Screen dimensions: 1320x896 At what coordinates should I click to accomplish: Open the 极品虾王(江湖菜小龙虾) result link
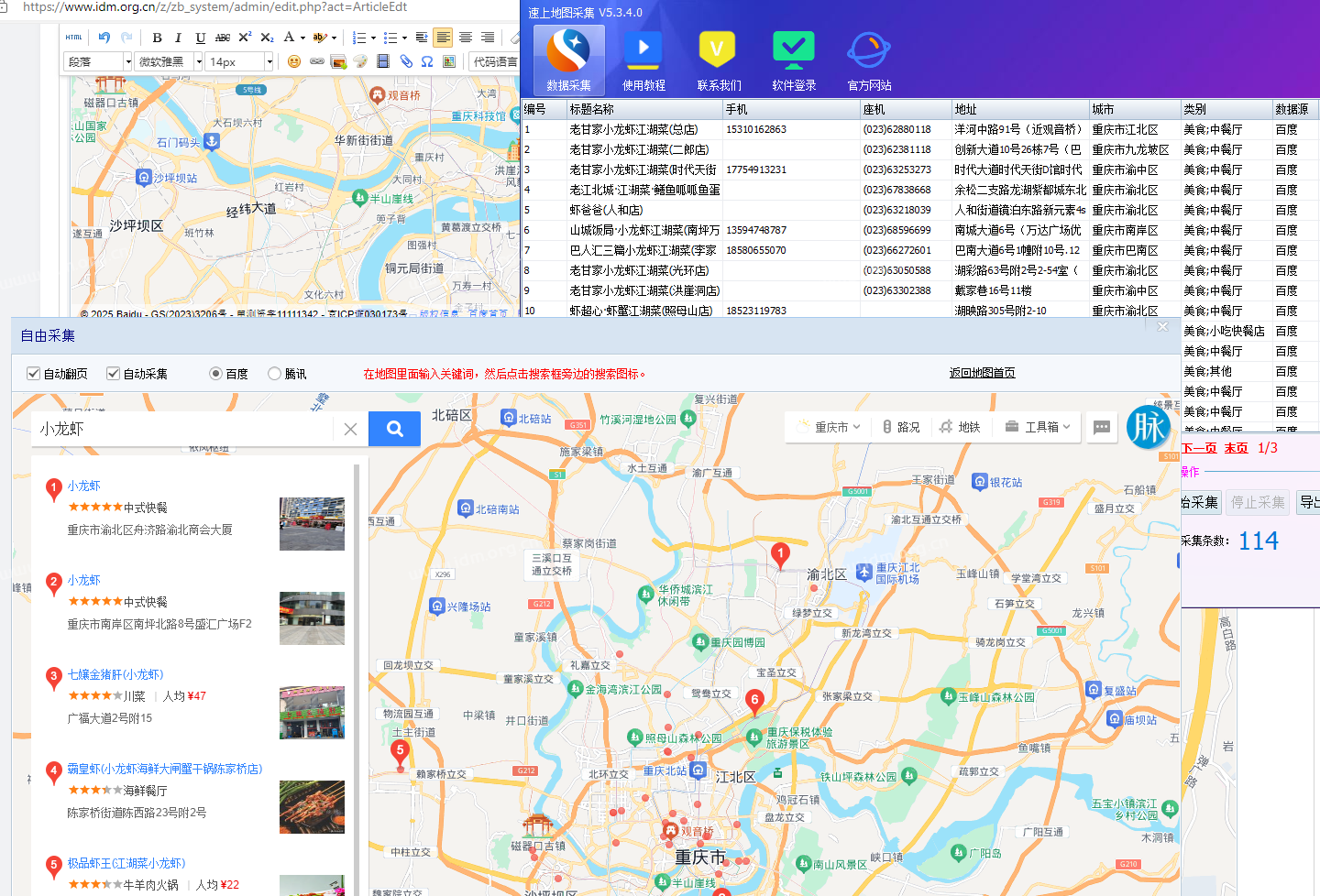tap(126, 863)
